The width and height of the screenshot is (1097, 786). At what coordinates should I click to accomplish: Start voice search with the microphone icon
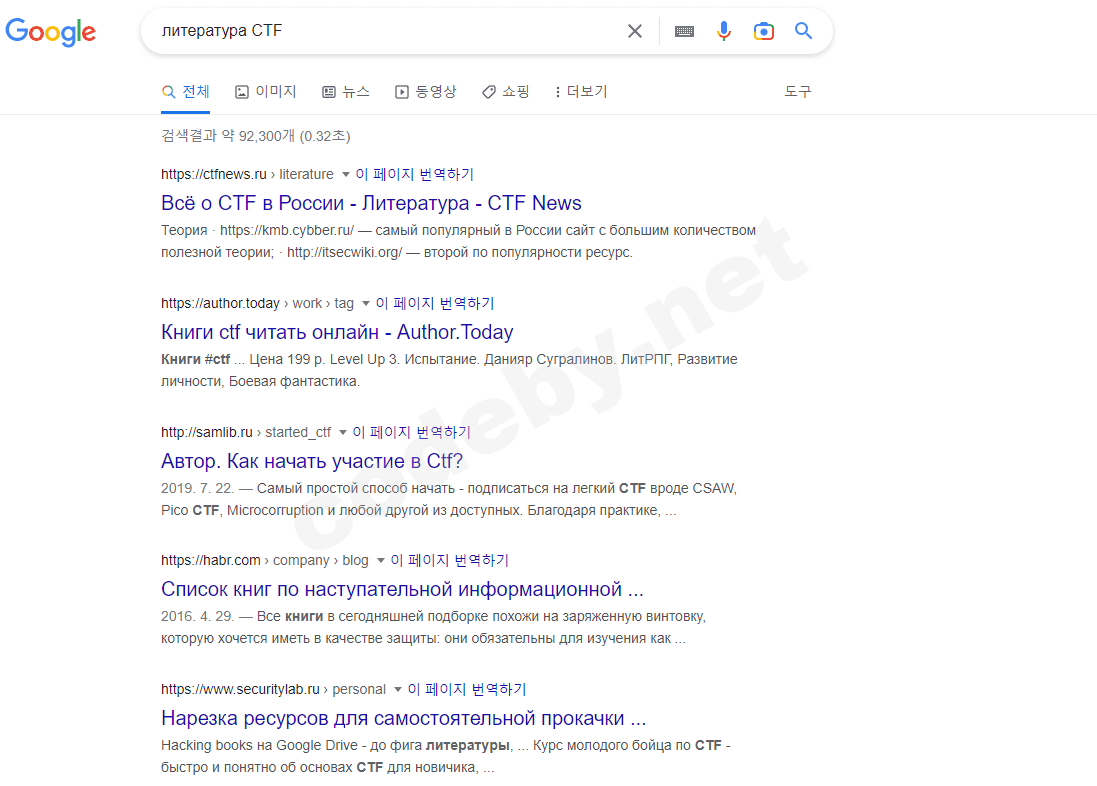click(x=723, y=31)
